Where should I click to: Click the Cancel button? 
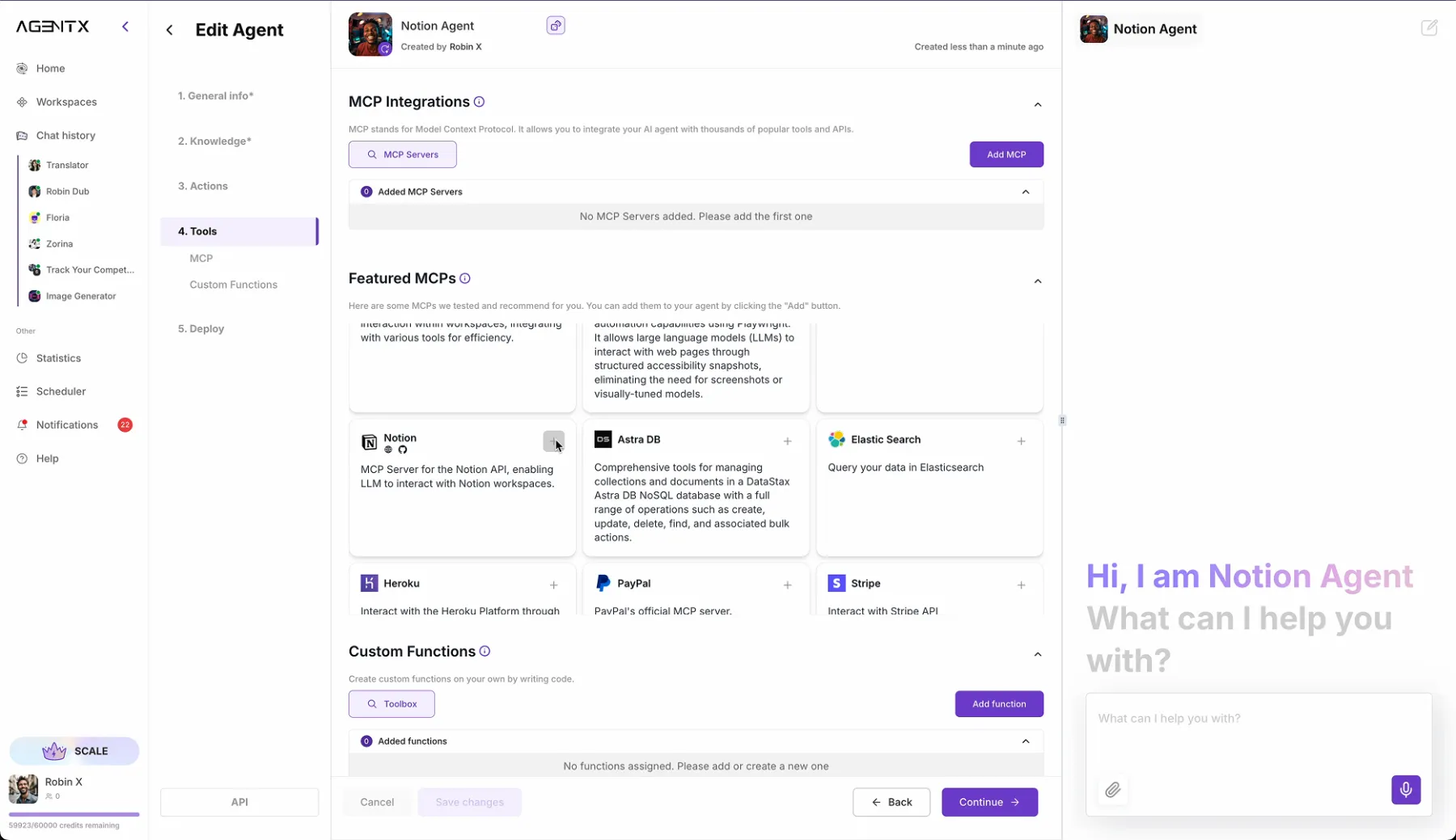377,802
